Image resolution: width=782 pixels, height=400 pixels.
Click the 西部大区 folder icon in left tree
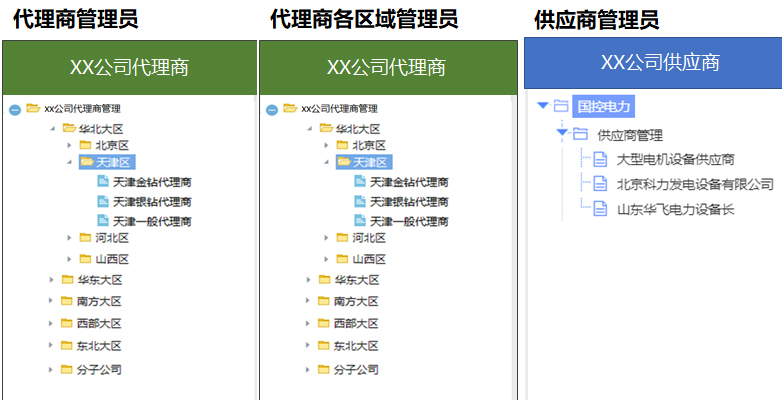(67, 323)
